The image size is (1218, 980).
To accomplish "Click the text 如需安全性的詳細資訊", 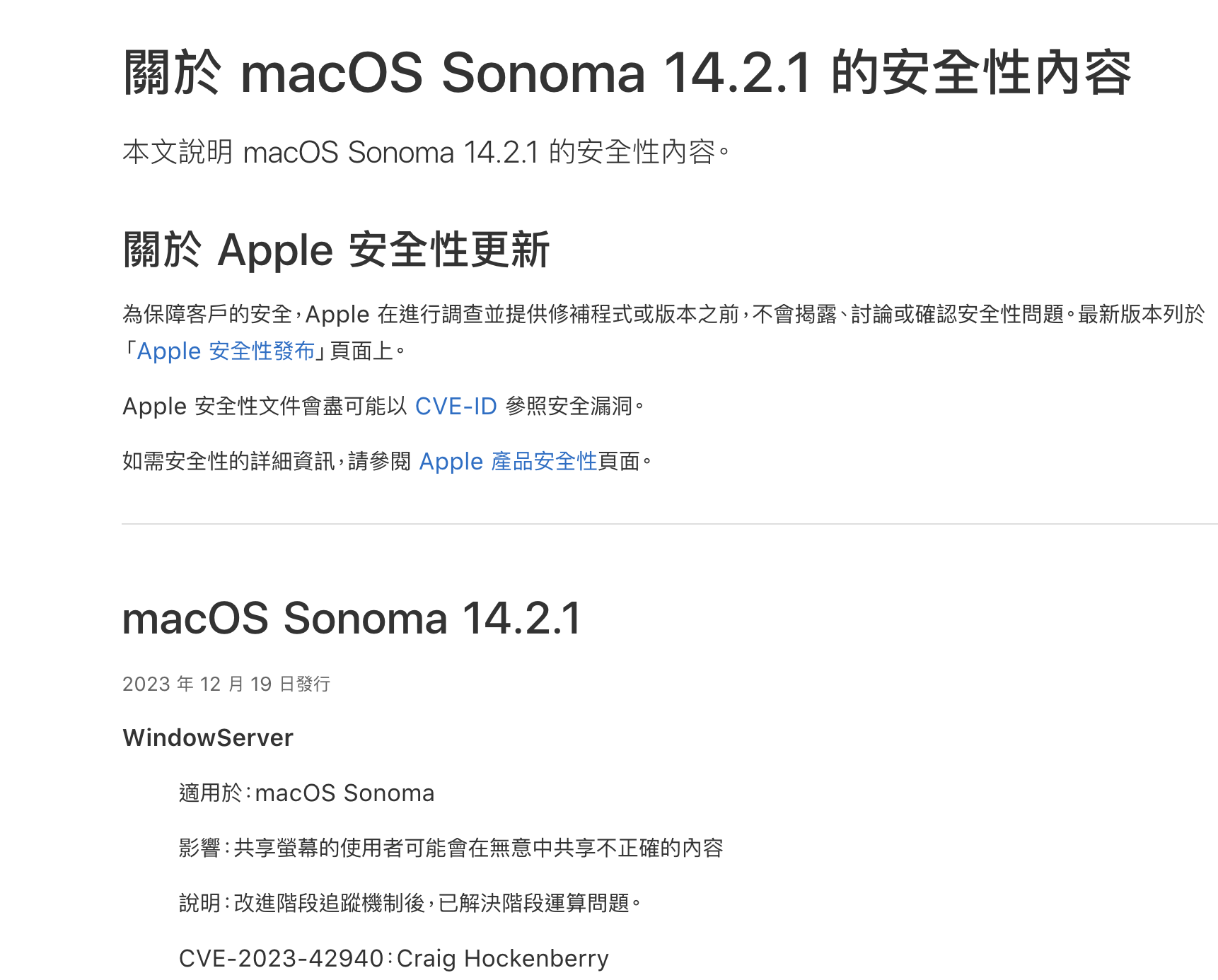I will [x=228, y=462].
